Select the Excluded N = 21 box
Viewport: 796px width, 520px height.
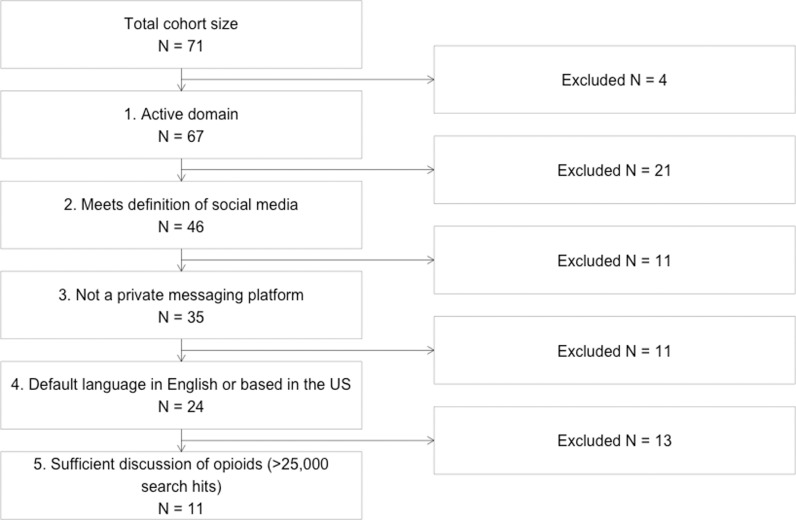click(x=614, y=170)
